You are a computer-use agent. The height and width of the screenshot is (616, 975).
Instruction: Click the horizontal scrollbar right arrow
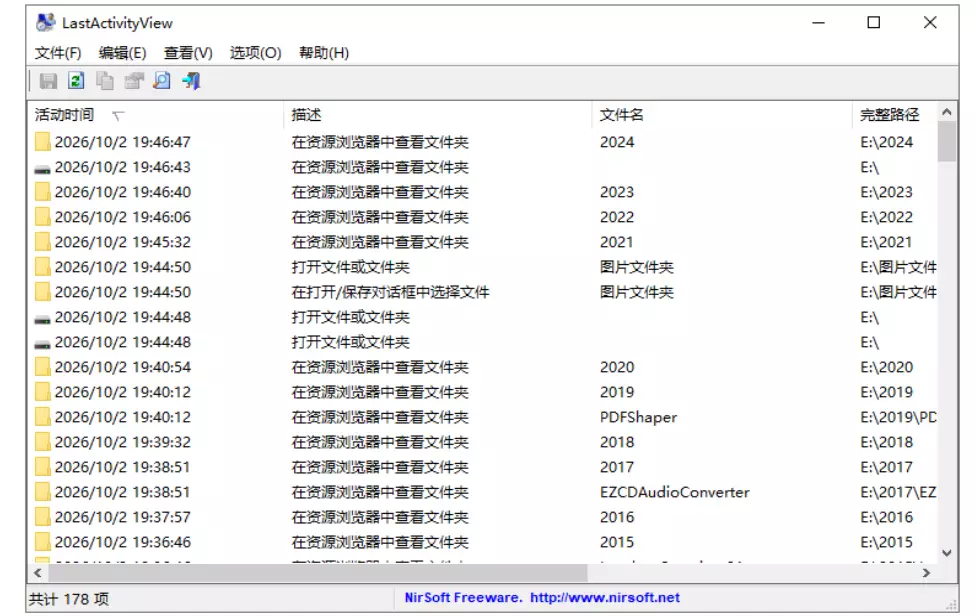926,573
